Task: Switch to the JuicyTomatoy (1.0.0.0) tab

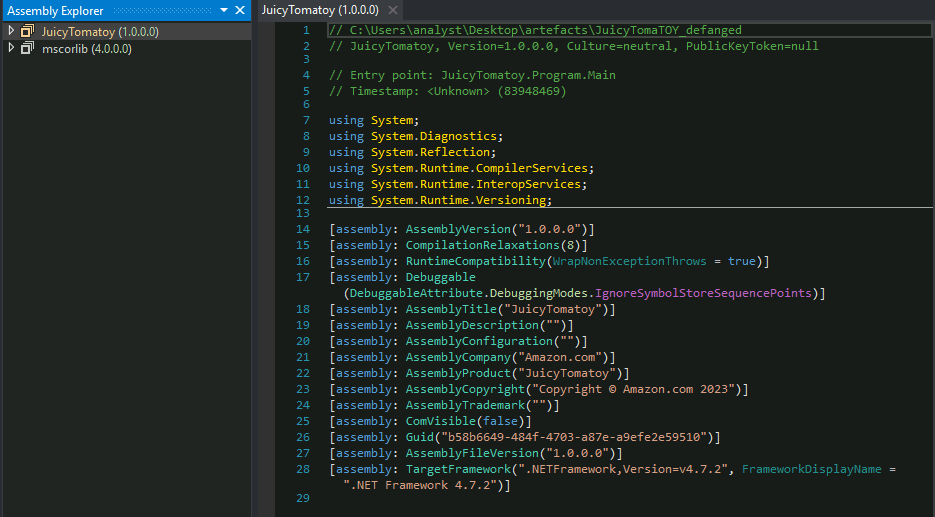Action: point(320,10)
